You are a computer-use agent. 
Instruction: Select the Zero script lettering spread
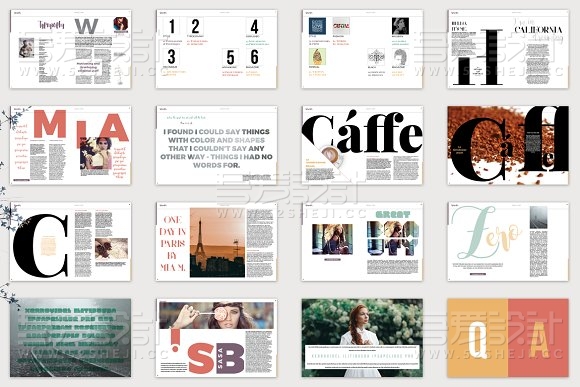(508, 242)
